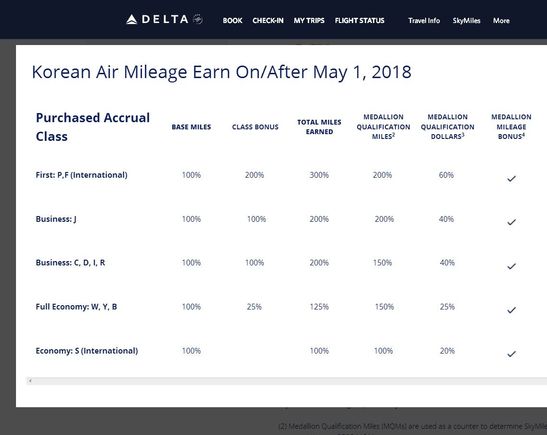Click the Medallion Qualification Dollars column header
The height and width of the screenshot is (435, 547).
click(447, 127)
